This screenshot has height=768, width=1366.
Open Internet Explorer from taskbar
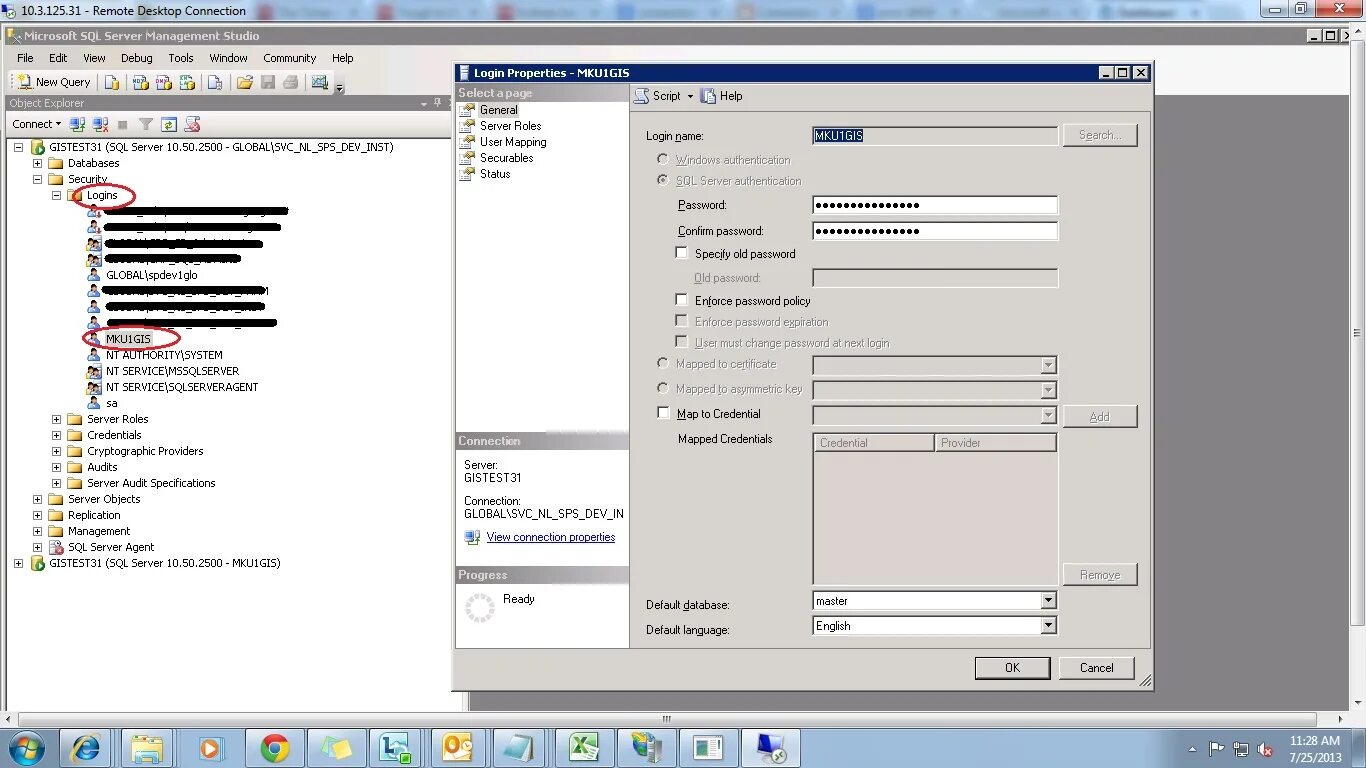point(87,748)
